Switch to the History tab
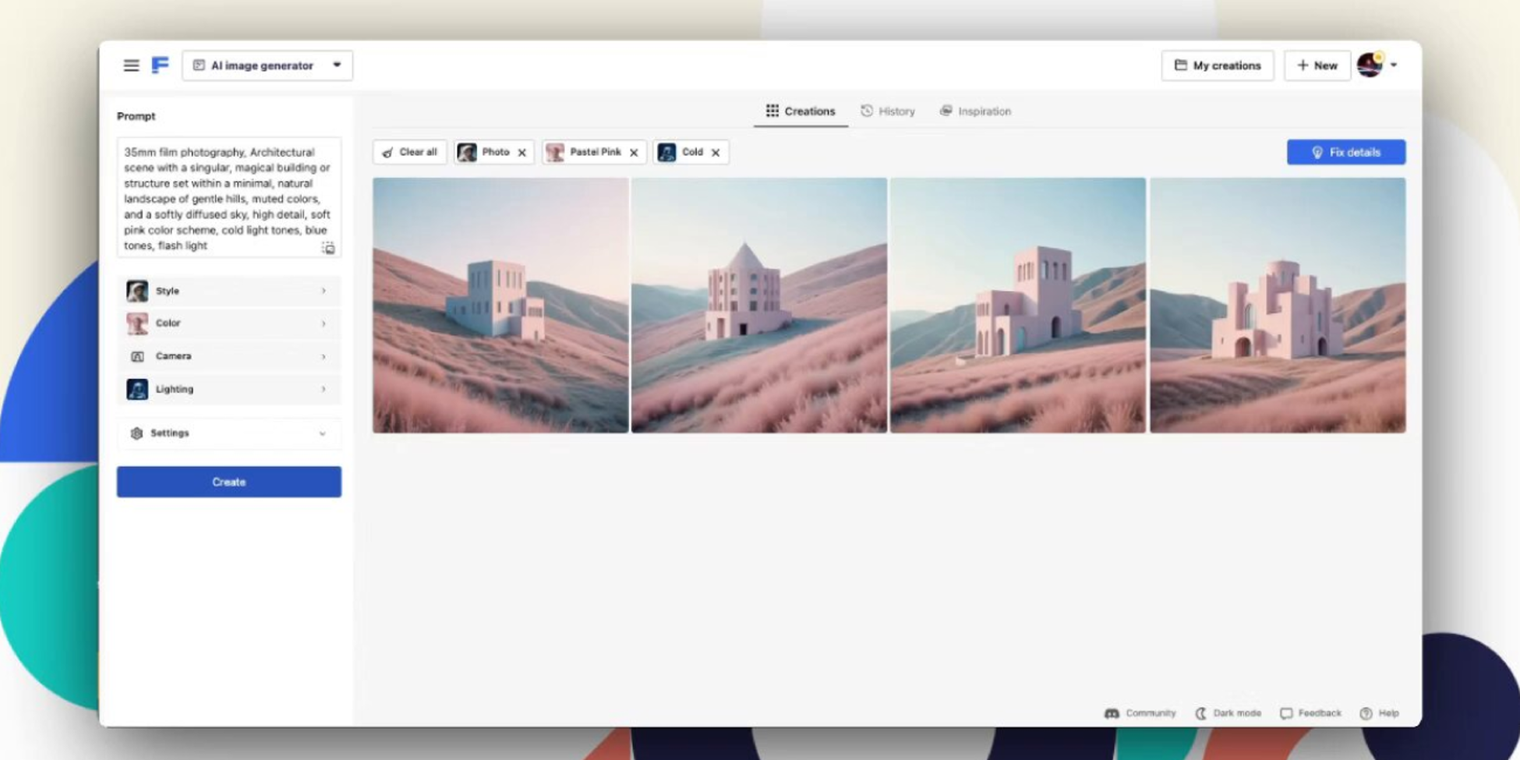The width and height of the screenshot is (1520, 760). tap(888, 111)
